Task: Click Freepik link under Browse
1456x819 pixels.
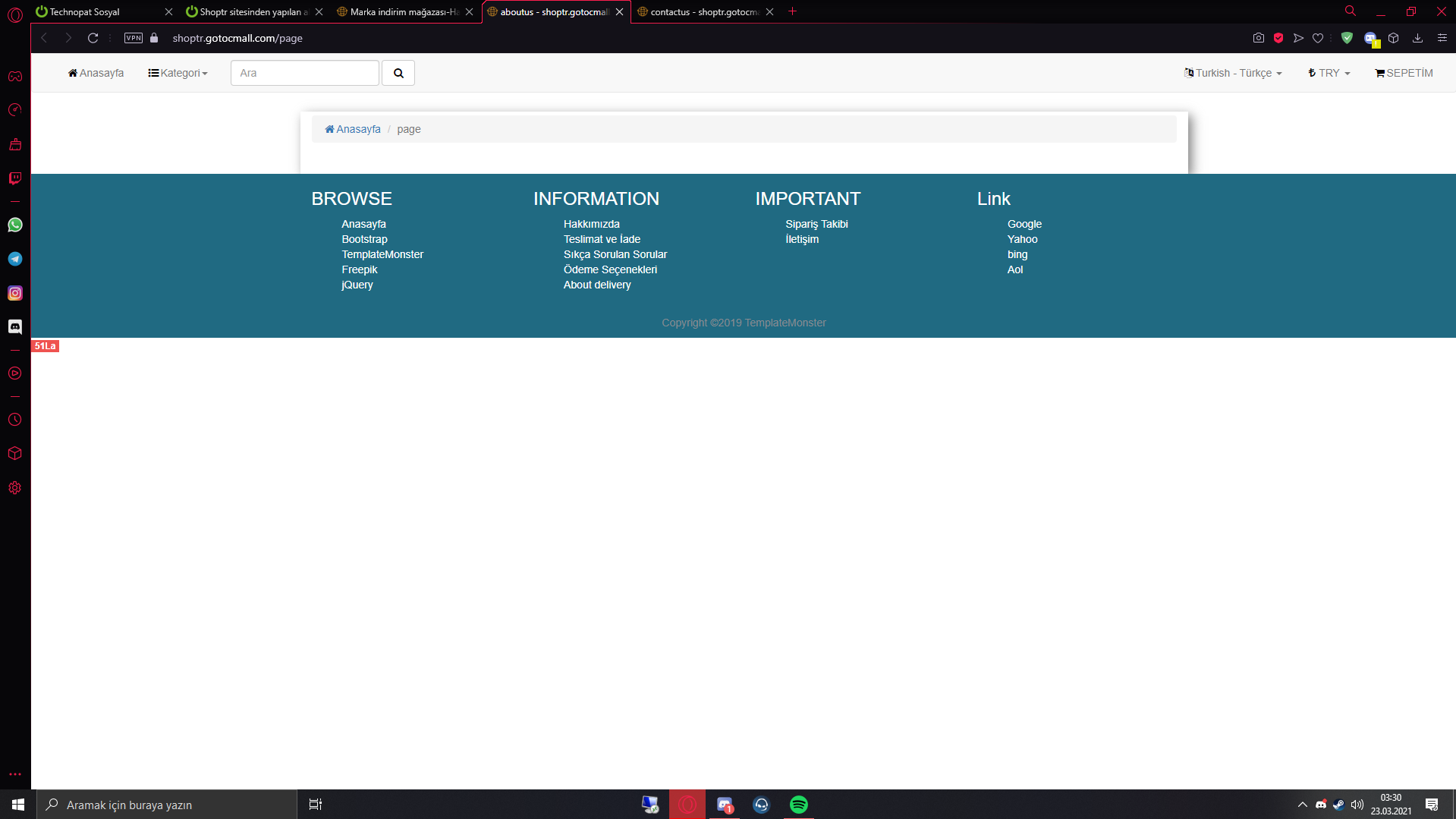Action: (x=359, y=269)
